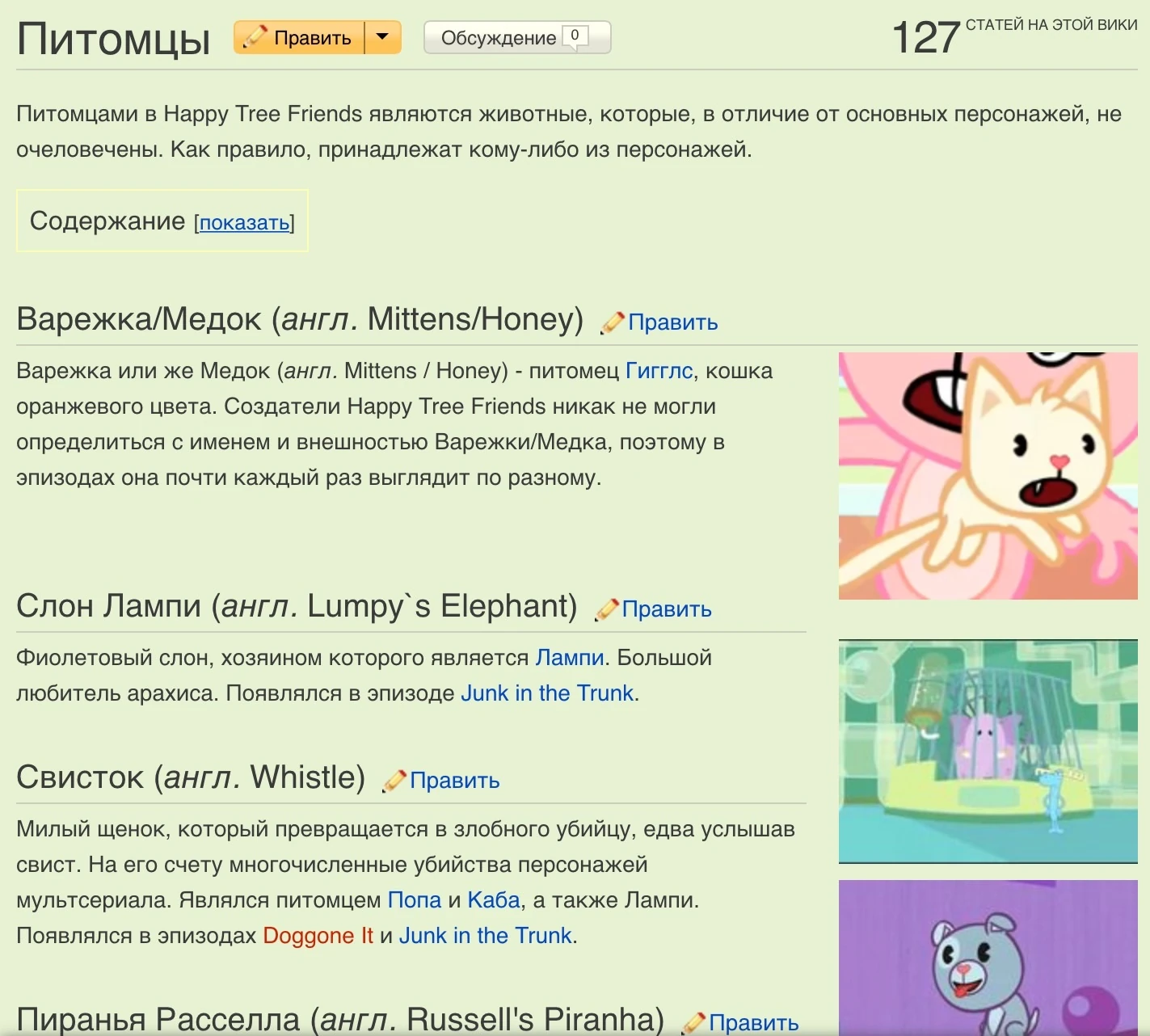The width and height of the screenshot is (1150, 1036).
Task: Edit the Свисток section via Править link
Action: pyautogui.click(x=455, y=781)
